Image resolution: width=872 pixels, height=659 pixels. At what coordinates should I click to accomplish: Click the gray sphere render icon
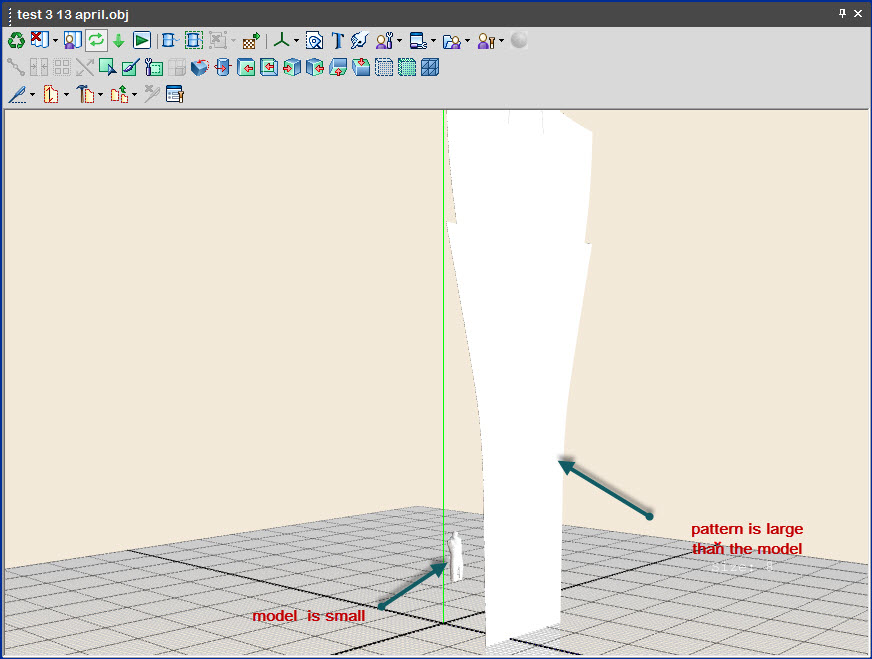[x=519, y=41]
